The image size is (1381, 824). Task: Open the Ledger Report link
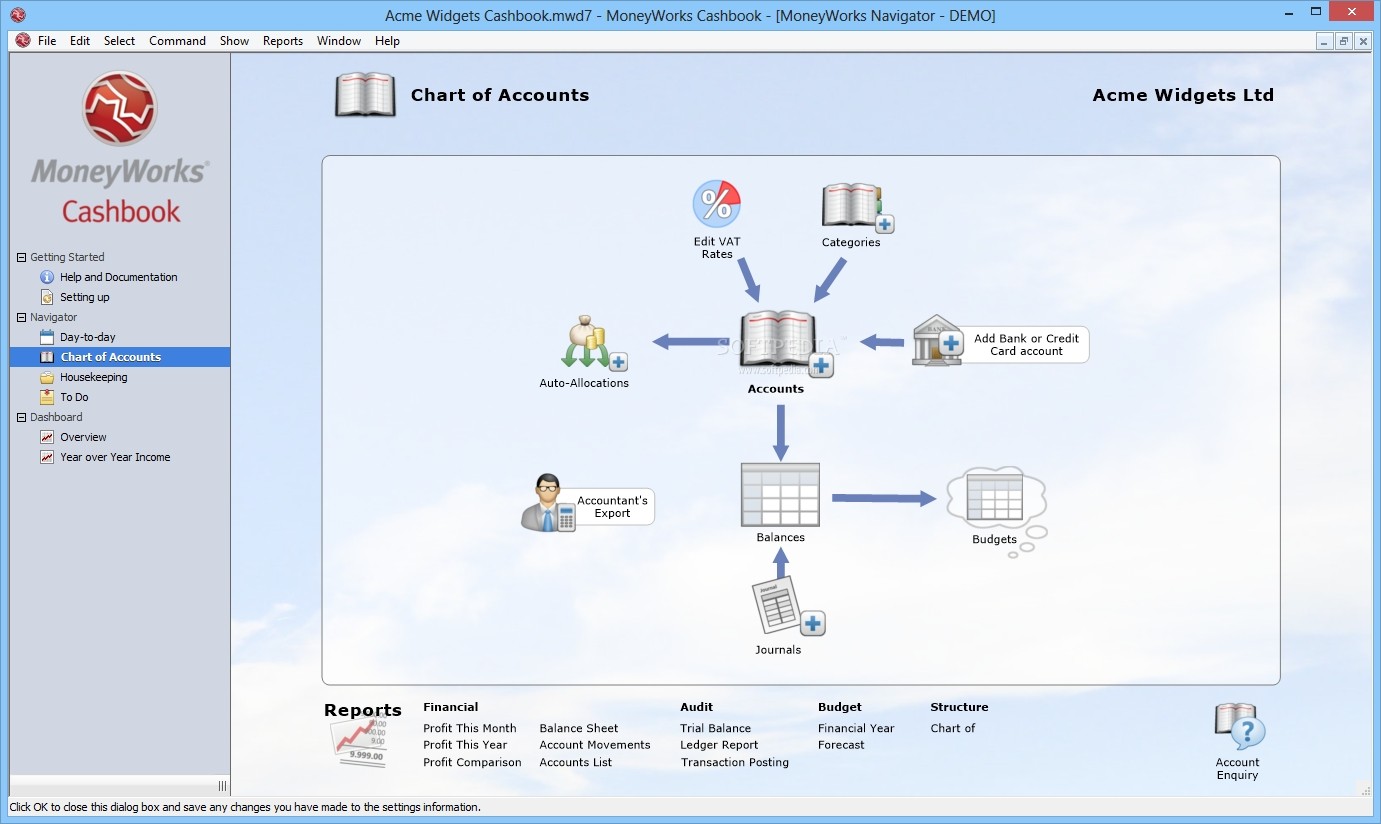pyautogui.click(x=720, y=745)
